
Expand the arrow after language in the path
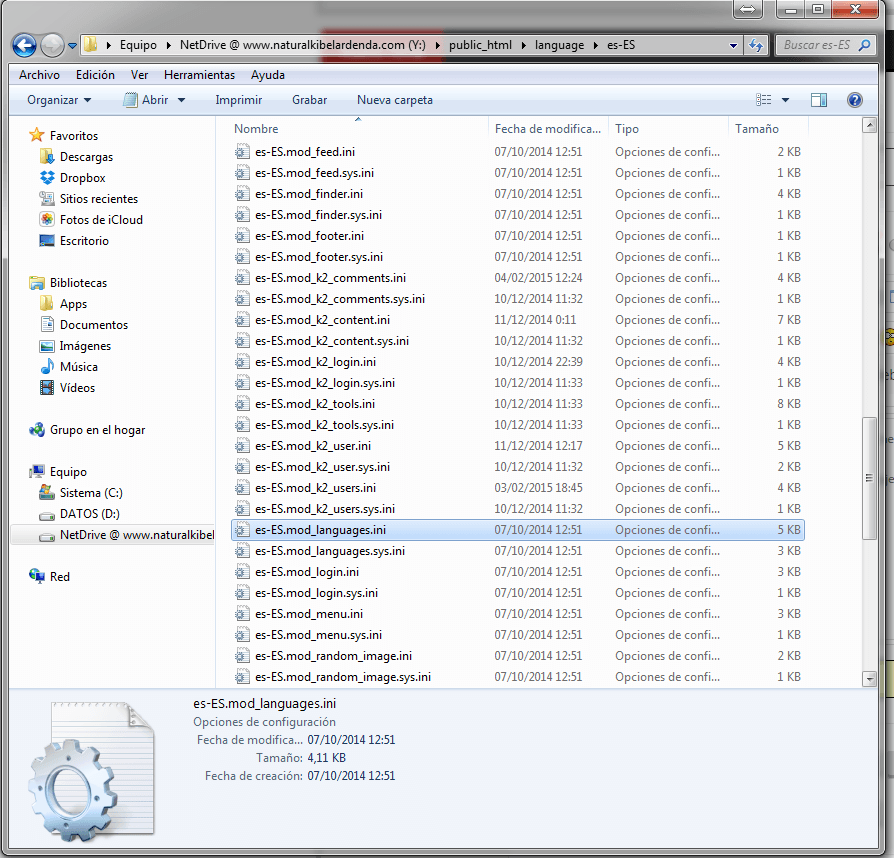point(596,45)
